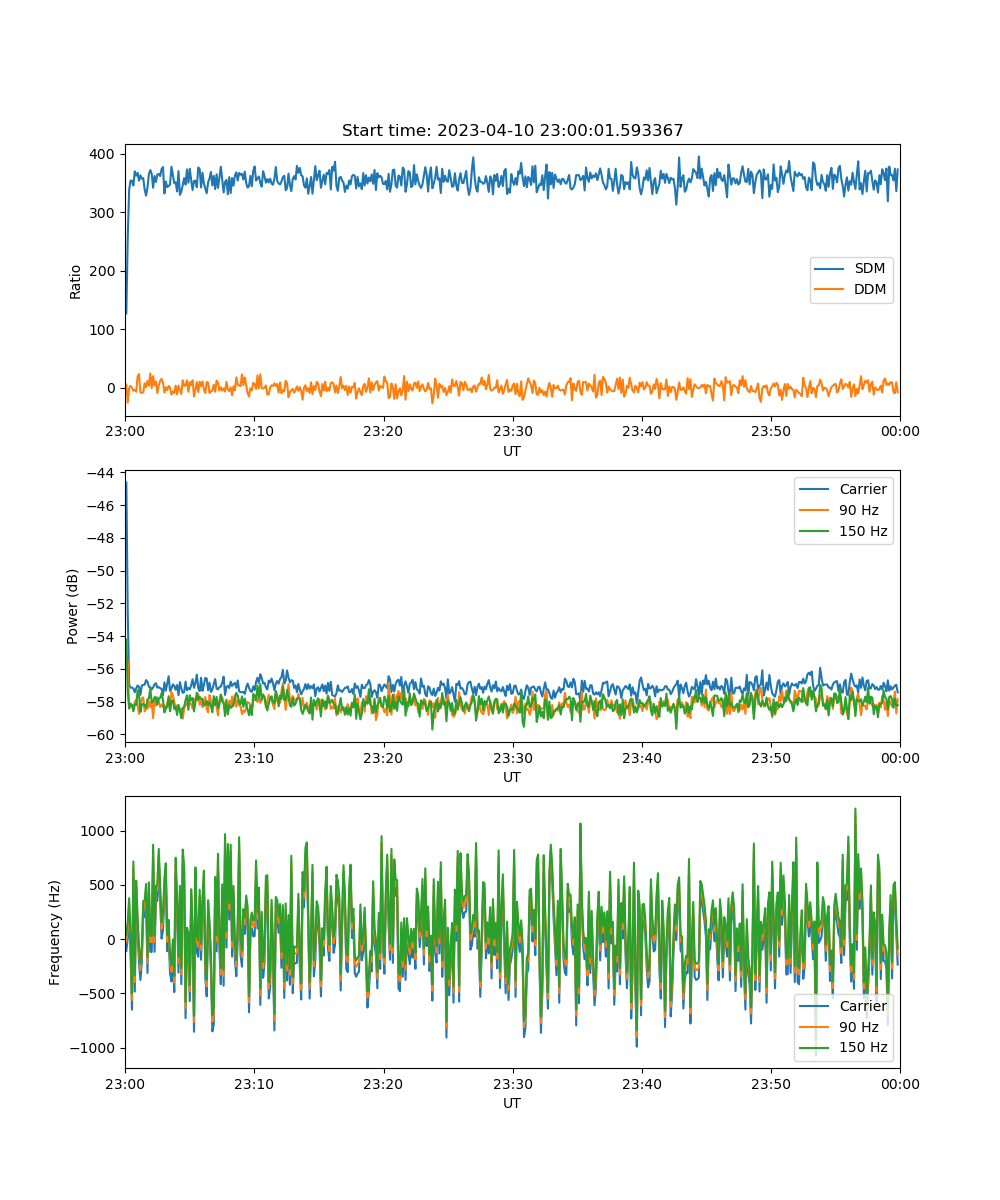Click the "23:10" tick under the Frequency plot
The width and height of the screenshot is (1000, 1200).
click(x=254, y=1084)
